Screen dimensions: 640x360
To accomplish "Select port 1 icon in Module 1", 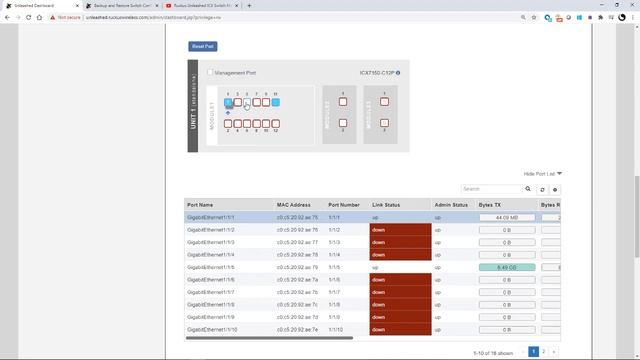I will coord(228,102).
